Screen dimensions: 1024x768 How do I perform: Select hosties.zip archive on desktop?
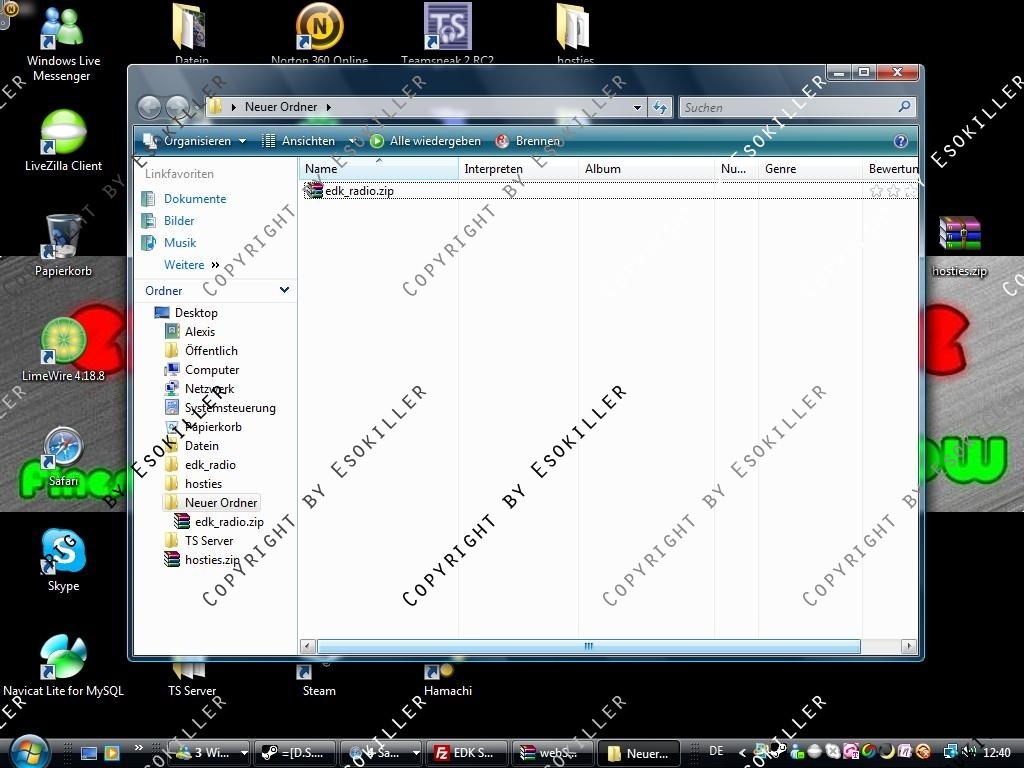click(959, 246)
